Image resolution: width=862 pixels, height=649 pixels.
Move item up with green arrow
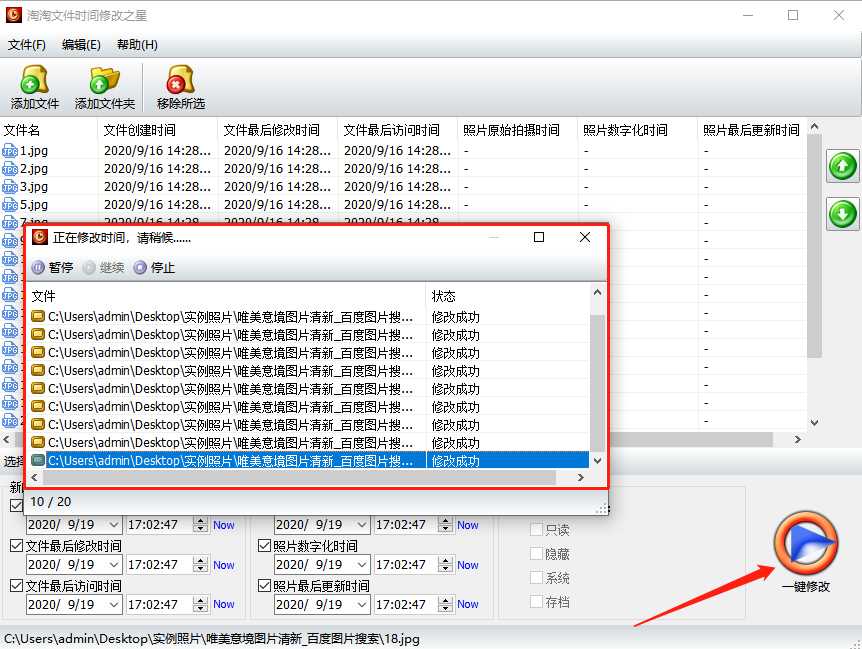coord(842,166)
